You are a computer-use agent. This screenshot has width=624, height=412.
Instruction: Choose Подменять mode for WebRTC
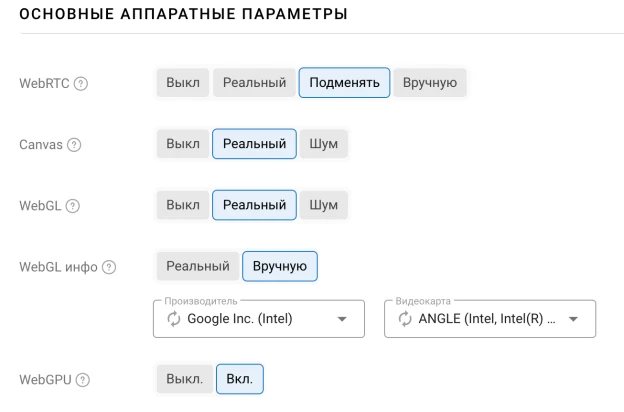344,83
